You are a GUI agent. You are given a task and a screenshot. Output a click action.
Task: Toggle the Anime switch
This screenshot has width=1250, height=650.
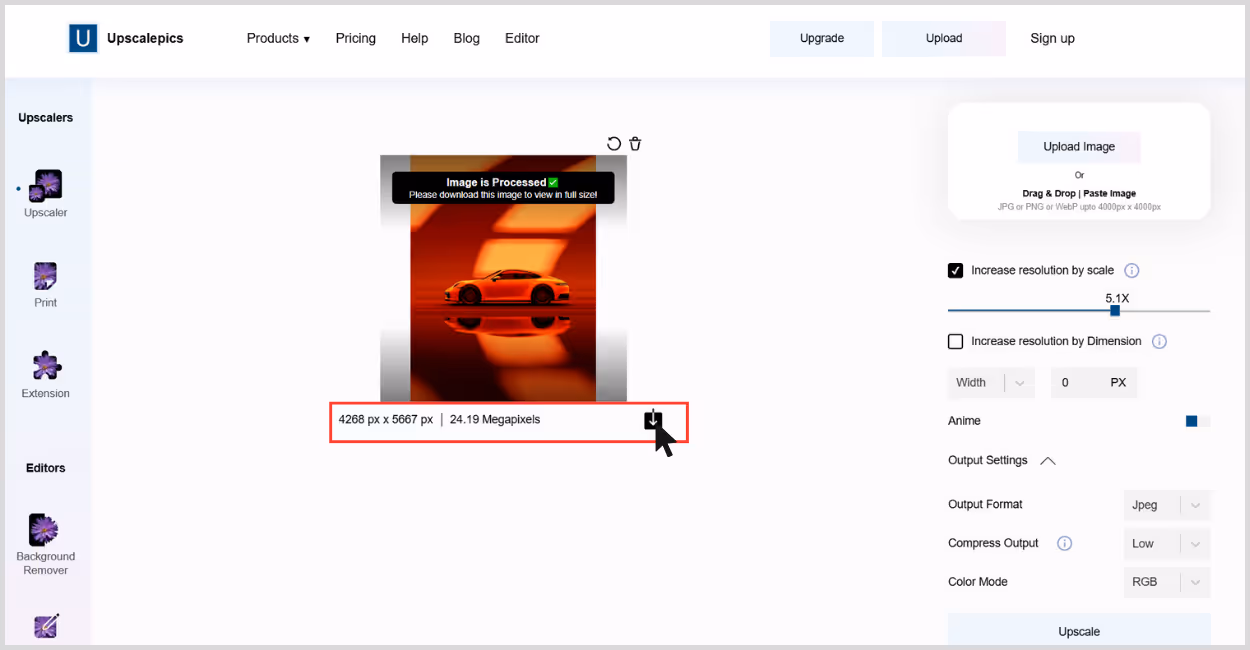coord(1198,421)
